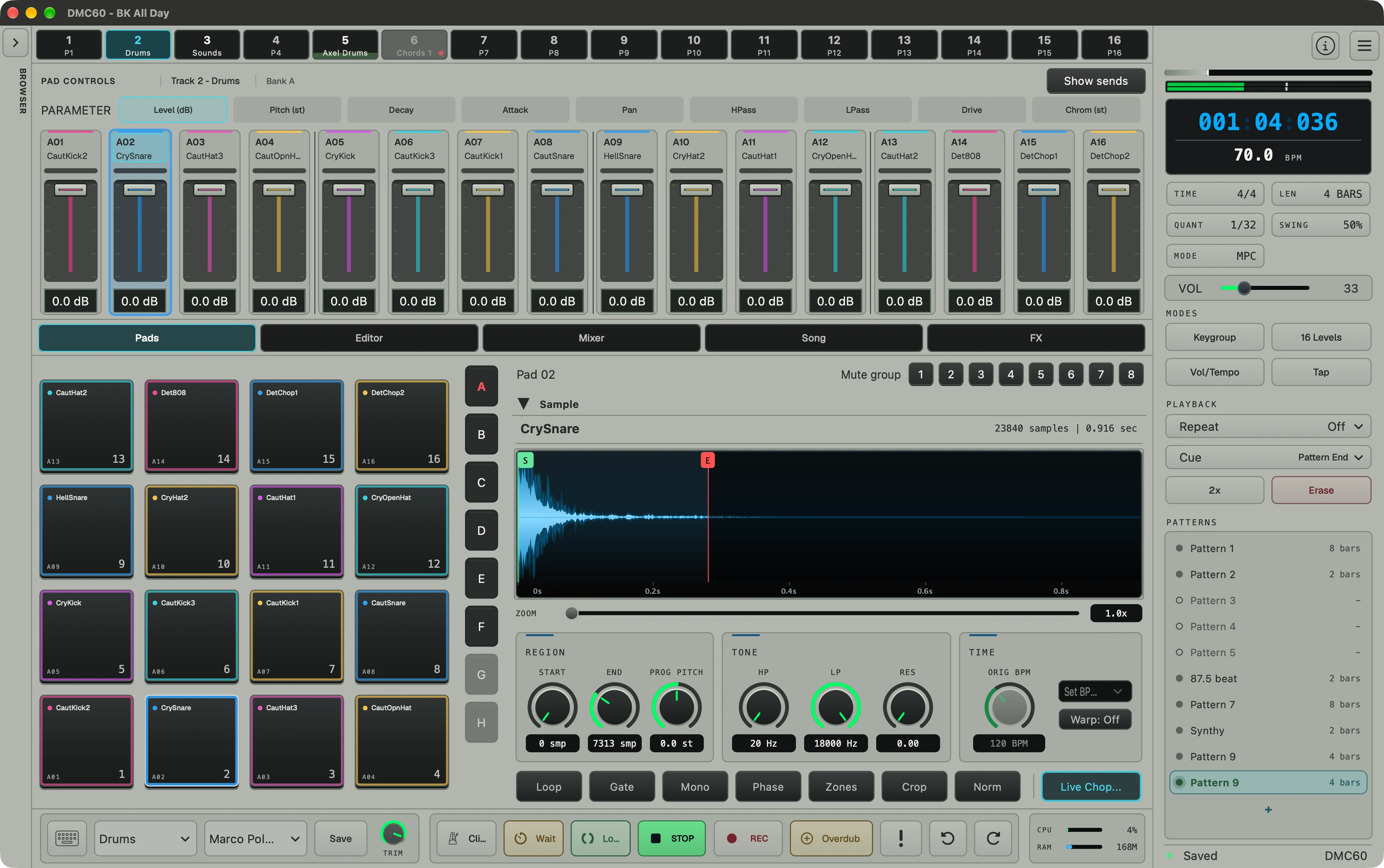Click the Save button
The height and width of the screenshot is (868, 1384).
click(x=340, y=838)
